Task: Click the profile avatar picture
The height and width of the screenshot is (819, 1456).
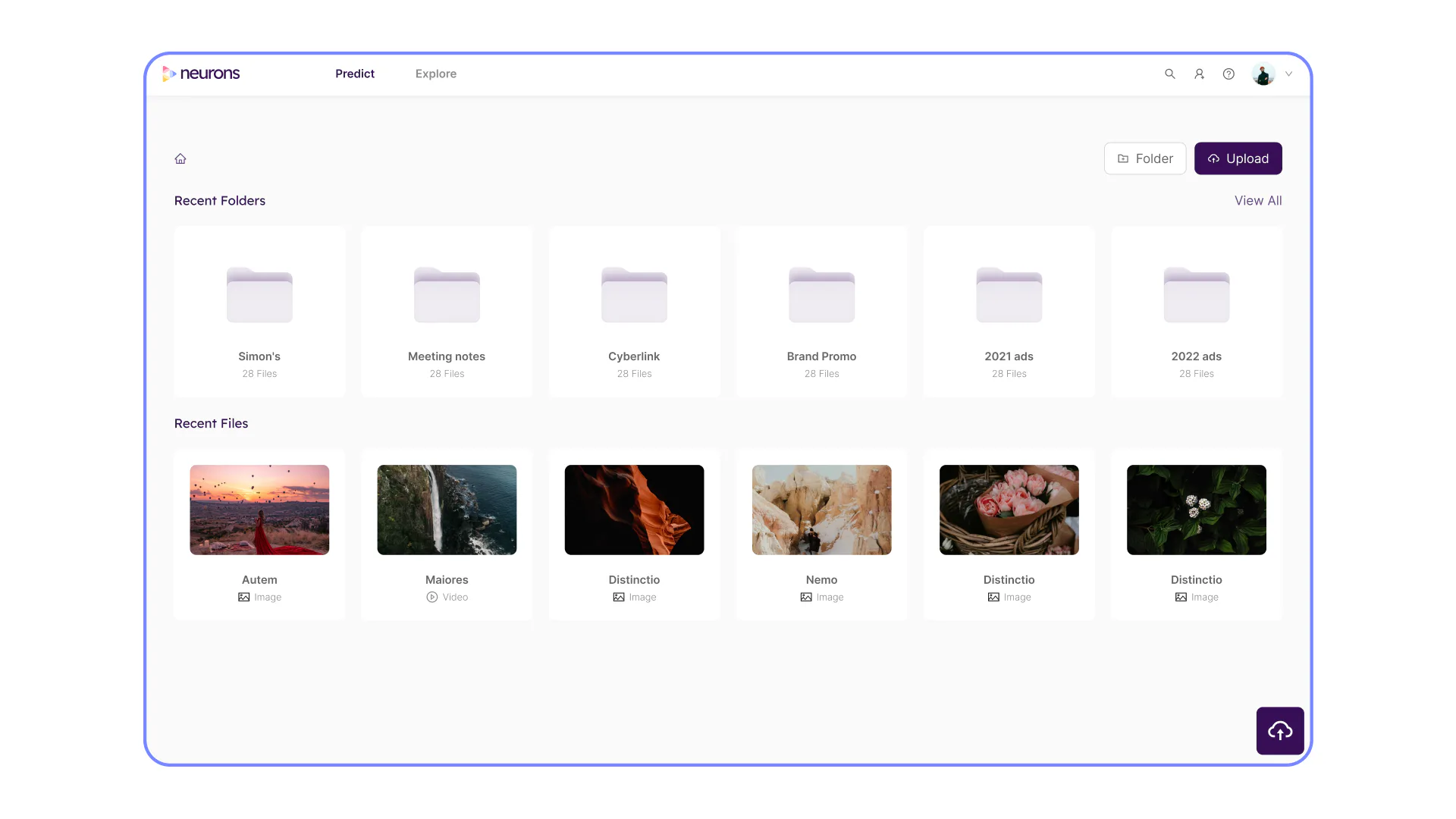Action: 1263,74
